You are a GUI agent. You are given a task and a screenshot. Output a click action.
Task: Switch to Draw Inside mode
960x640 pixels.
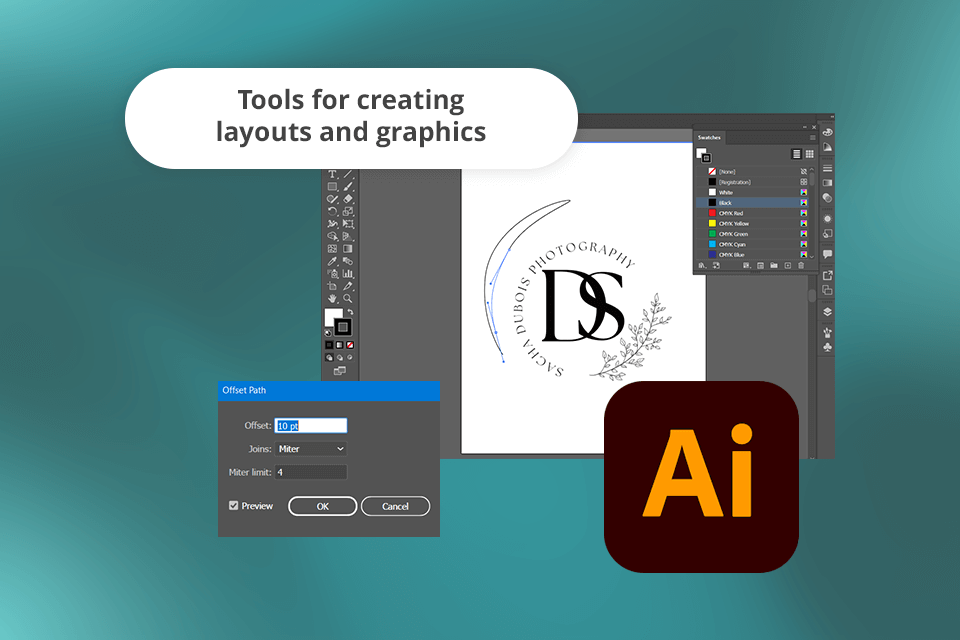[350, 358]
